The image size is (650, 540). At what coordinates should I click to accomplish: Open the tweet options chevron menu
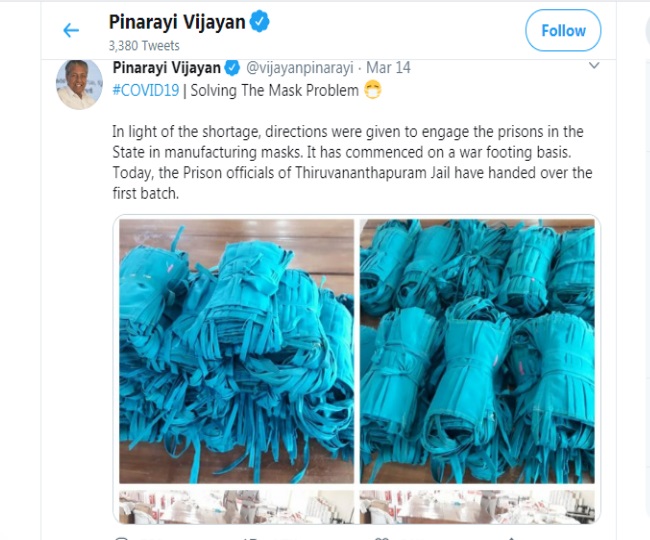pos(594,65)
